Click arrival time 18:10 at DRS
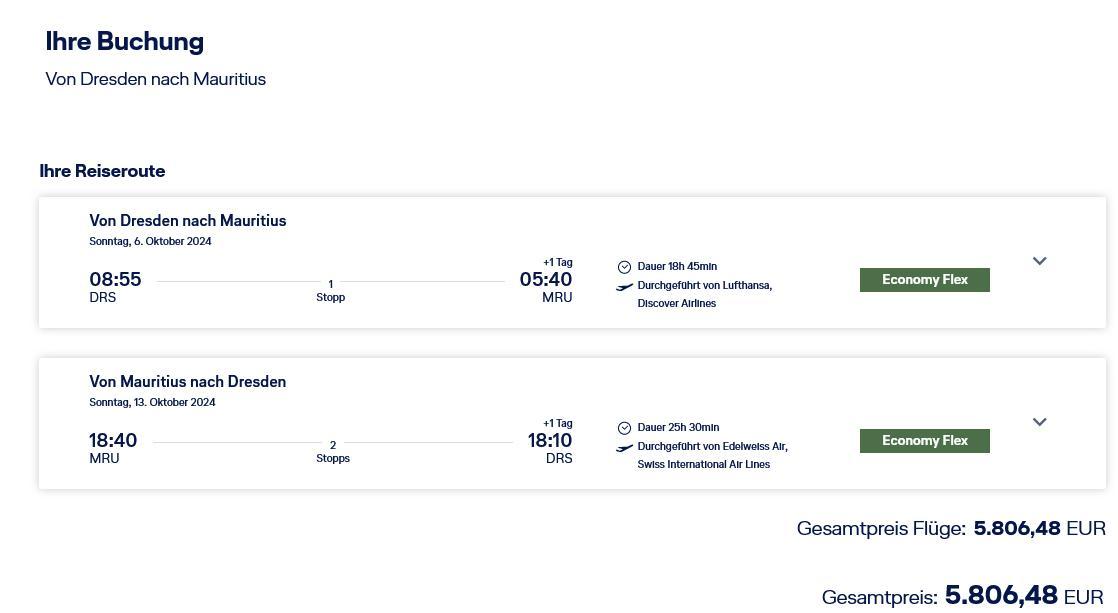This screenshot has width=1118, height=613. 550,441
